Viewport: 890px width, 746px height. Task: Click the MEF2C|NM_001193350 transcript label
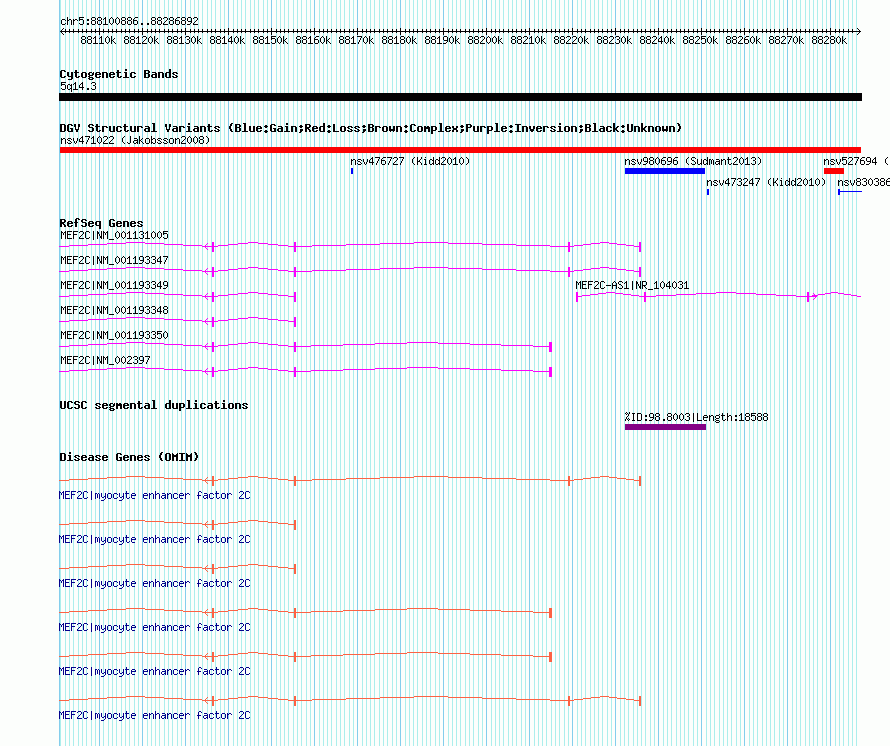tap(114, 335)
